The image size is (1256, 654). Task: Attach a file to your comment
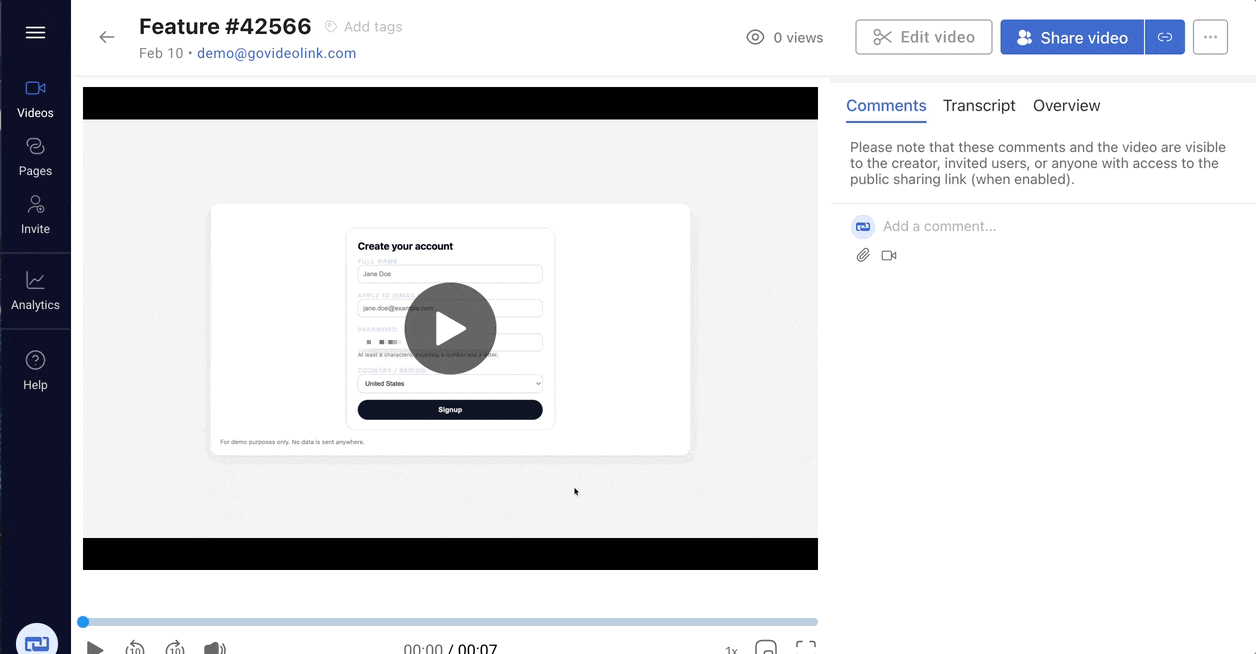863,255
